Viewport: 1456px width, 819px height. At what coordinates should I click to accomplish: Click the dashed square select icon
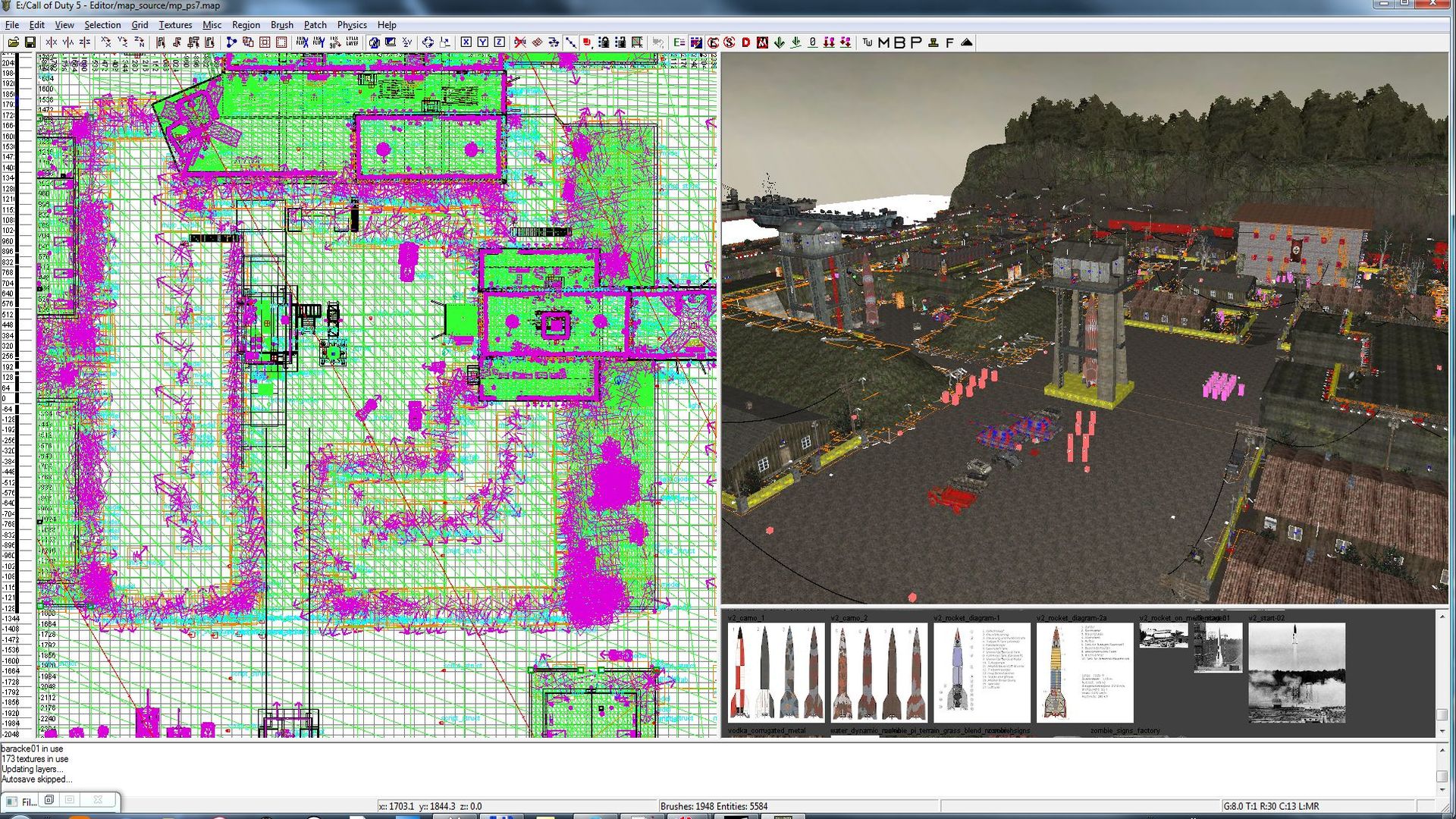point(281,42)
